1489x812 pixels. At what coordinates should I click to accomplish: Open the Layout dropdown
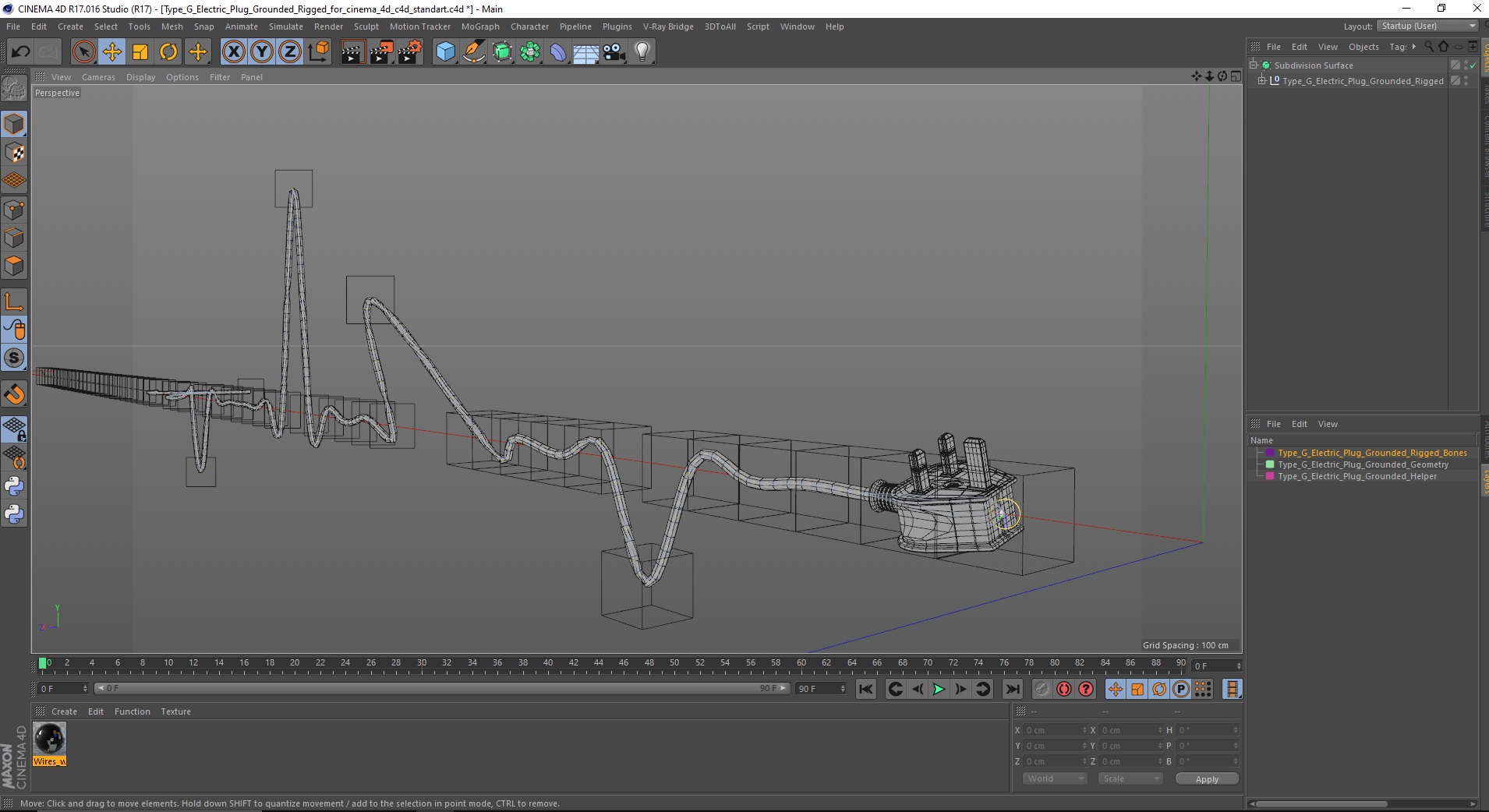tap(1428, 26)
